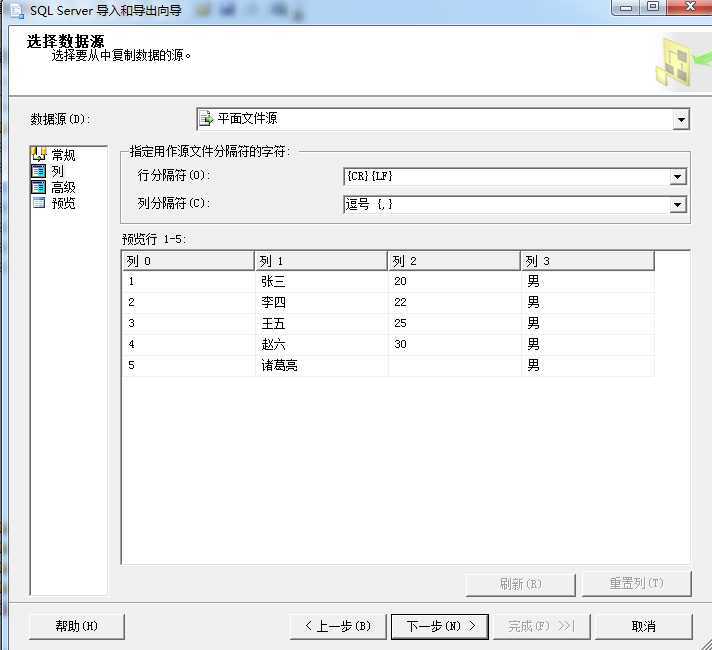The width and height of the screenshot is (712, 650).
Task: Click the 重置列(T) button
Action: pyautogui.click(x=637, y=583)
